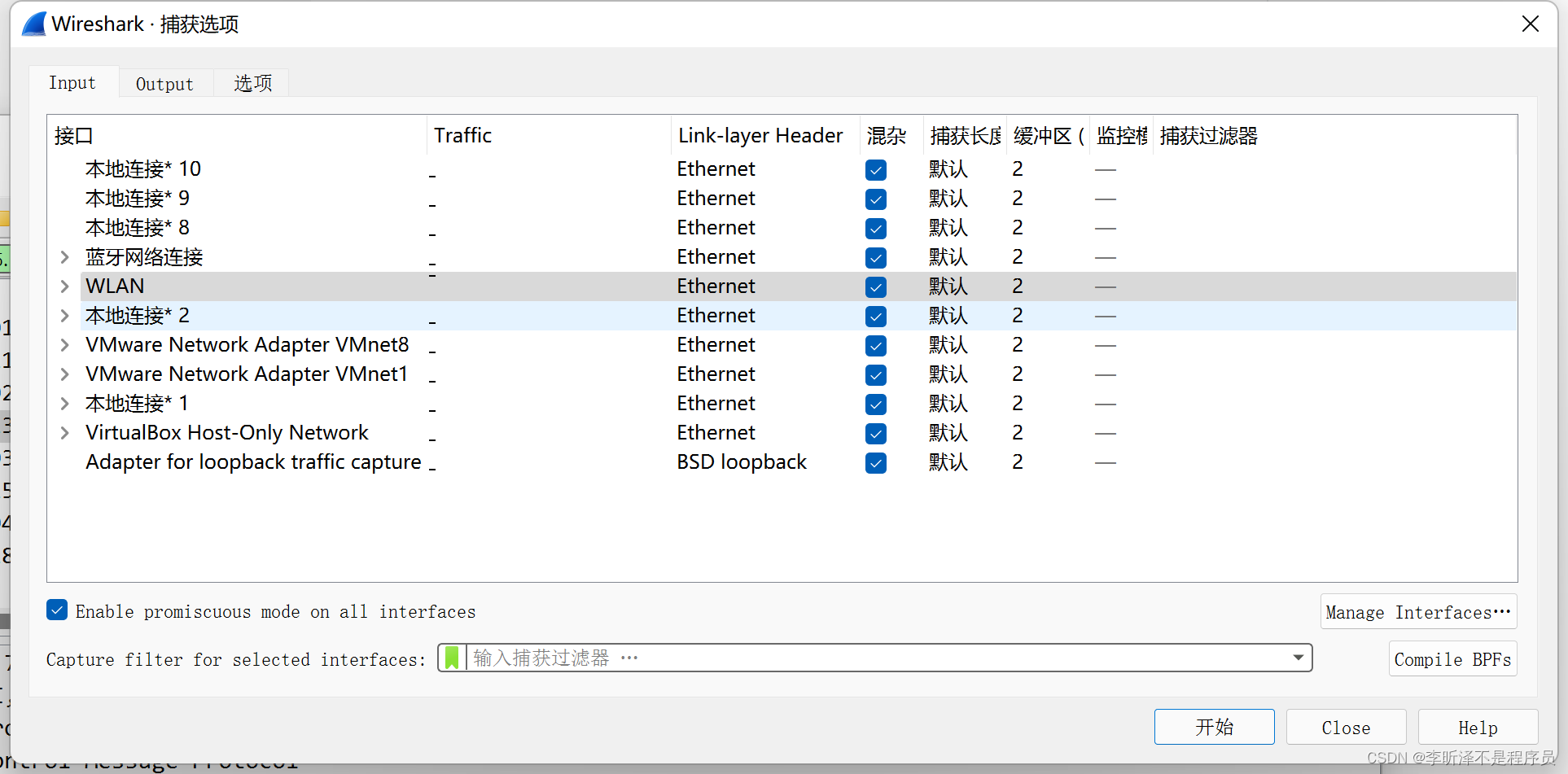Screen dimensions: 1568x774
Task: Toggle promiscuous checkbox for 本地连接* 2
Action: (876, 317)
